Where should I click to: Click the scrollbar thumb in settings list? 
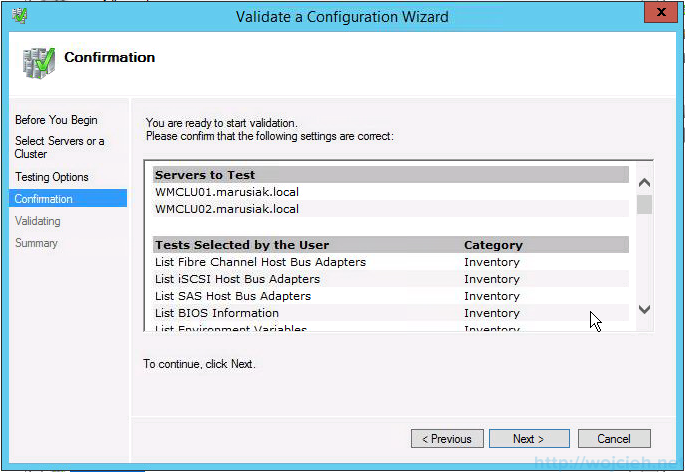[644, 204]
